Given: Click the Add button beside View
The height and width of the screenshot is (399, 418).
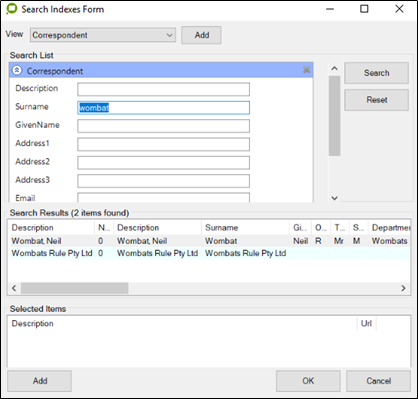Looking at the screenshot, I should (201, 35).
